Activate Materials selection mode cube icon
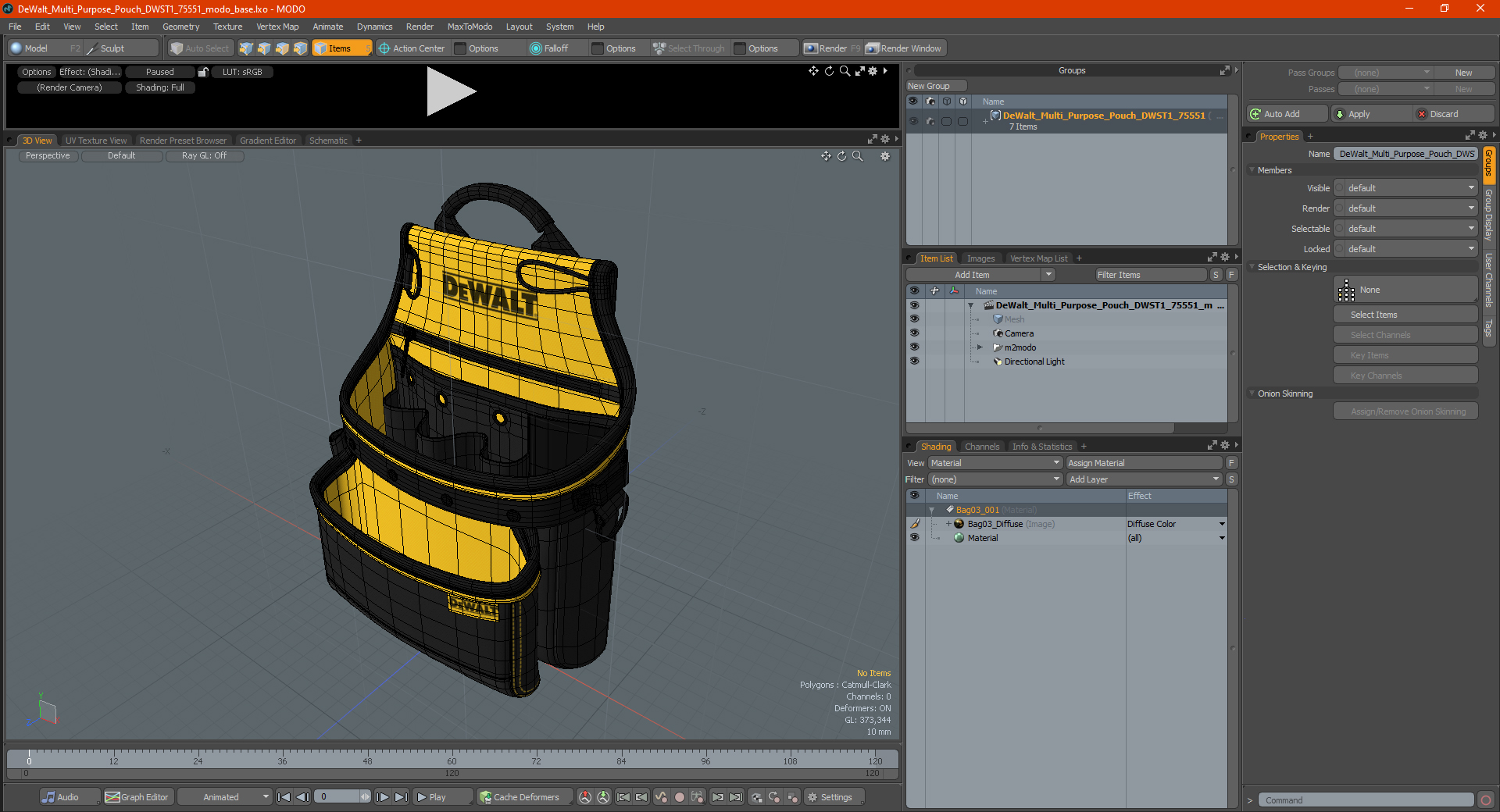 (x=300, y=48)
